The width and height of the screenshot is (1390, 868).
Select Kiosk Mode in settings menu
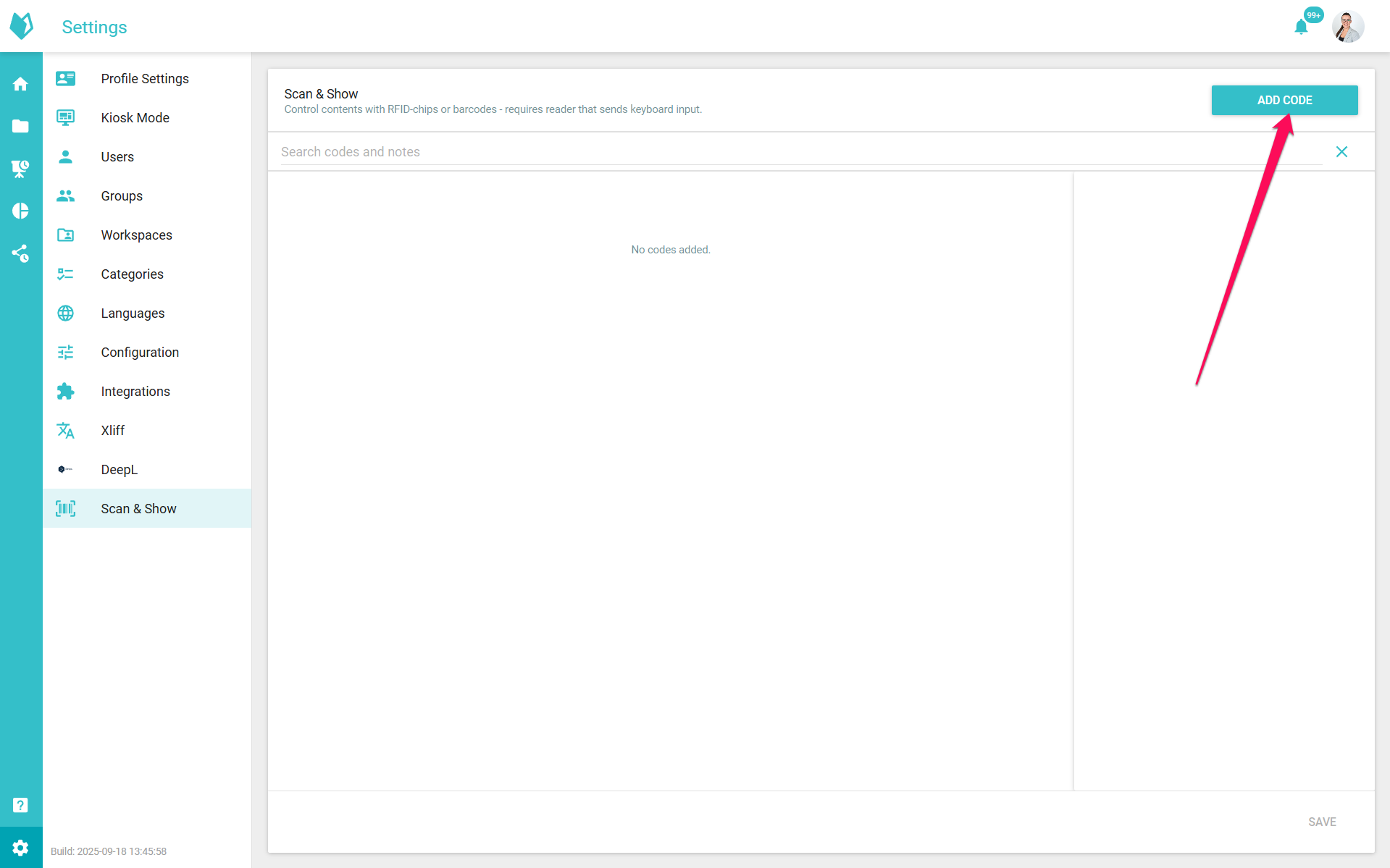click(135, 117)
